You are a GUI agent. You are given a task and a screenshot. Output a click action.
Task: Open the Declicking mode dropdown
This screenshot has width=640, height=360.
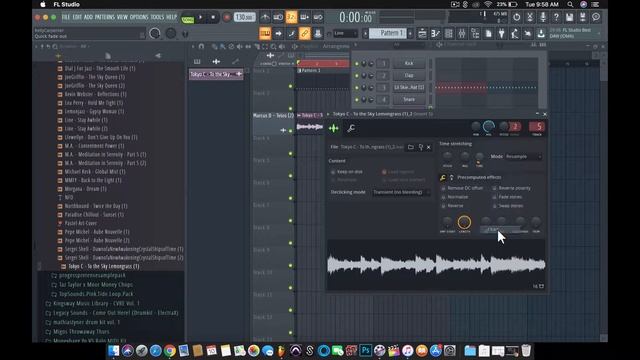coord(401,192)
